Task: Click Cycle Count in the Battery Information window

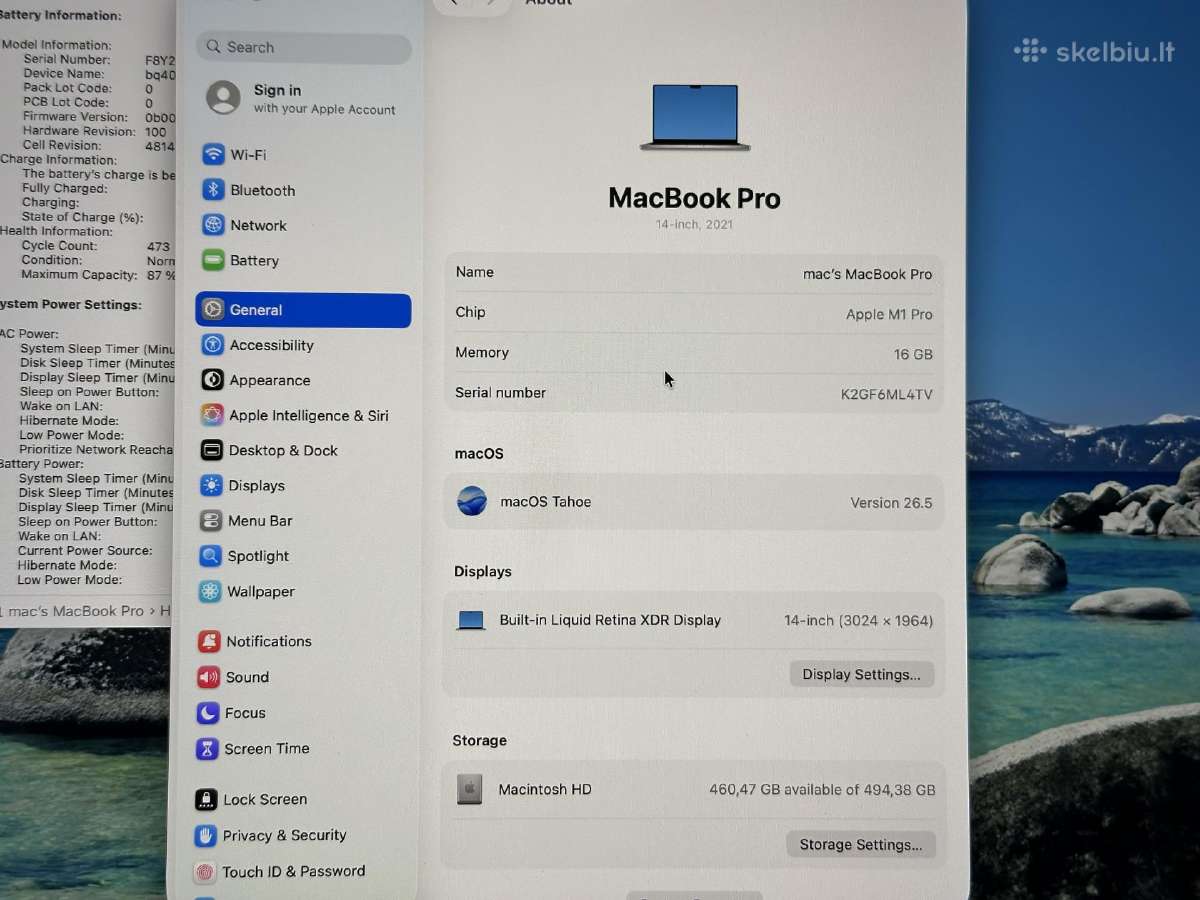Action: click(x=59, y=246)
